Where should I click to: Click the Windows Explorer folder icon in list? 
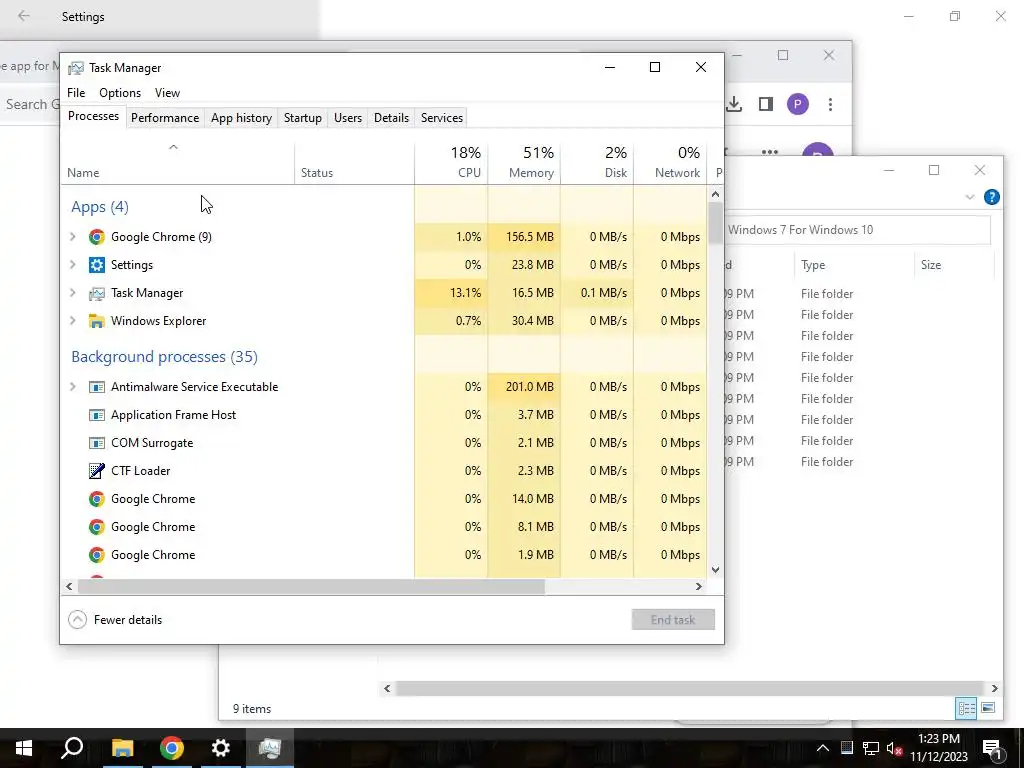coord(97,321)
